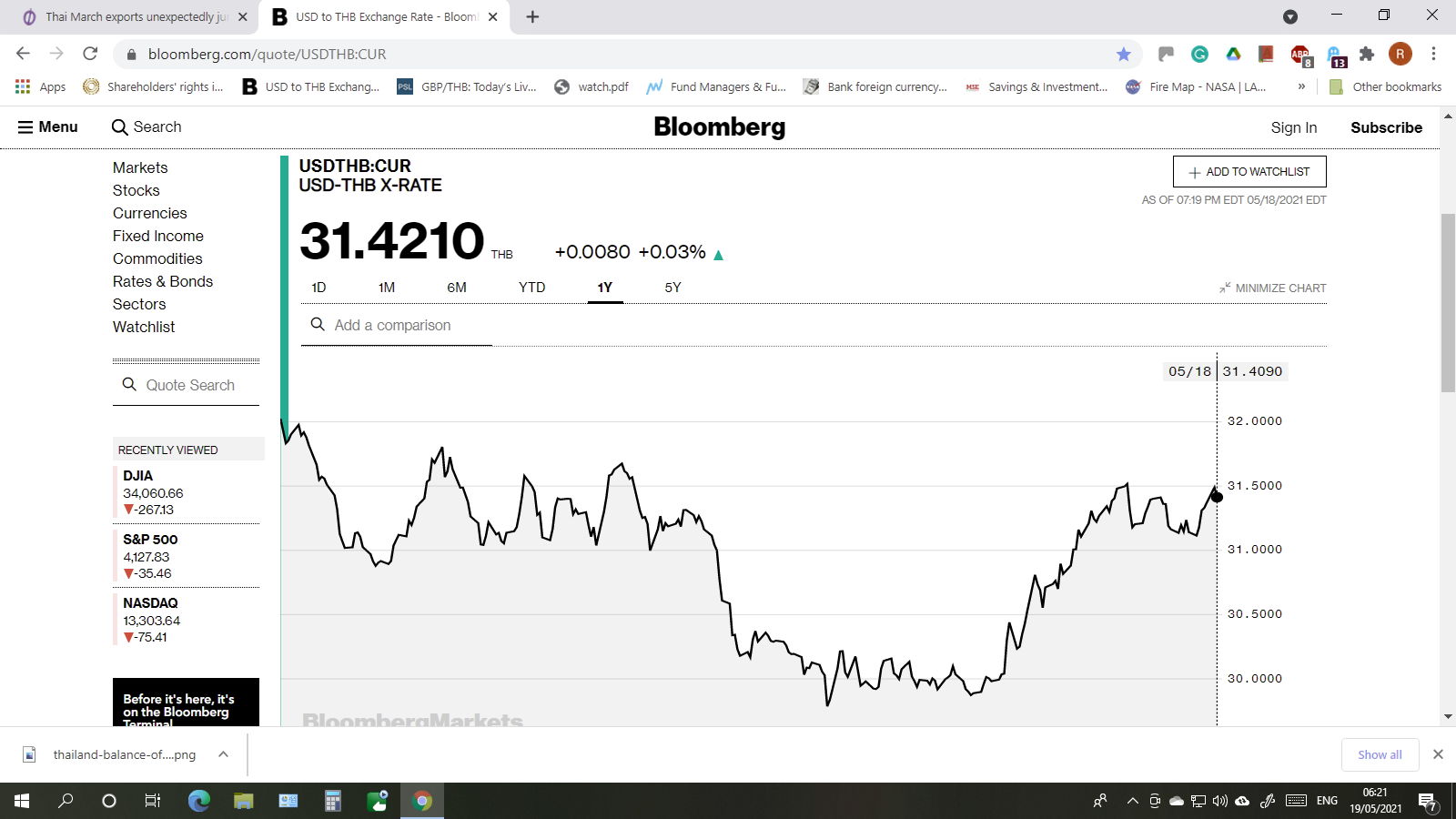The width and height of the screenshot is (1456, 819).
Task: Click the Add a comparison input field
Action: 397,325
